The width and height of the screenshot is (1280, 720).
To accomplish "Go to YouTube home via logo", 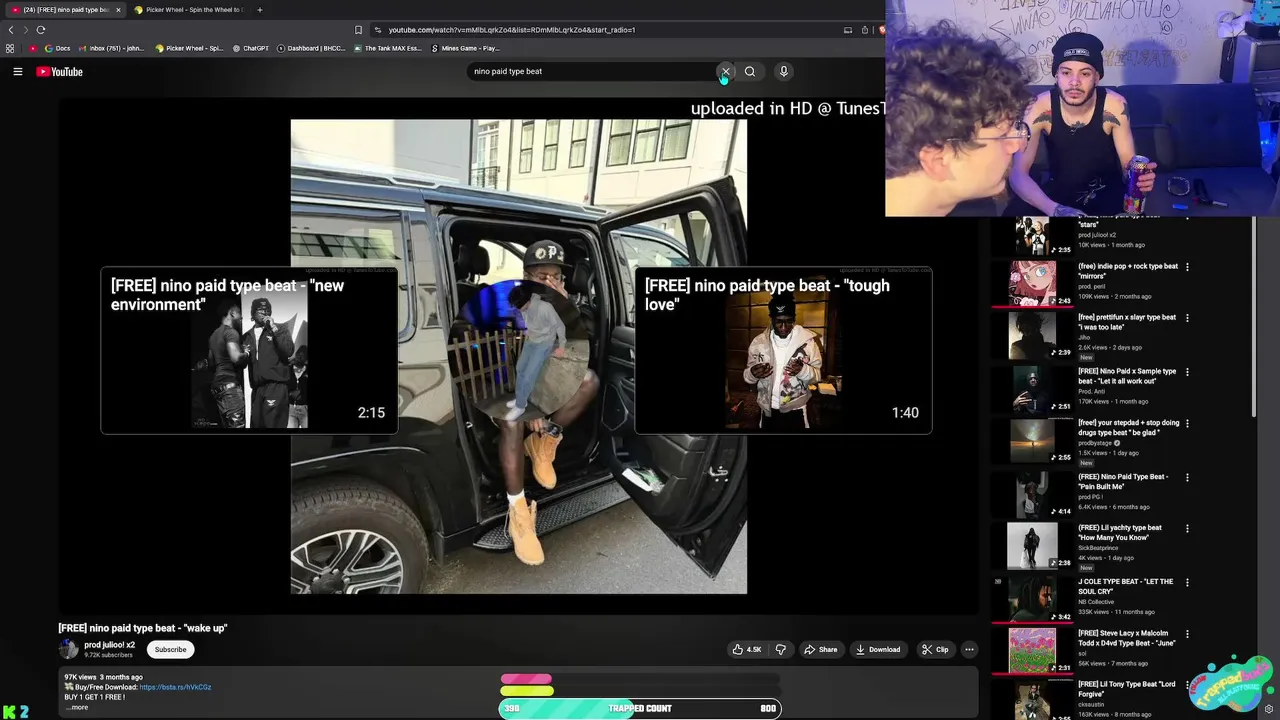I will (x=59, y=72).
